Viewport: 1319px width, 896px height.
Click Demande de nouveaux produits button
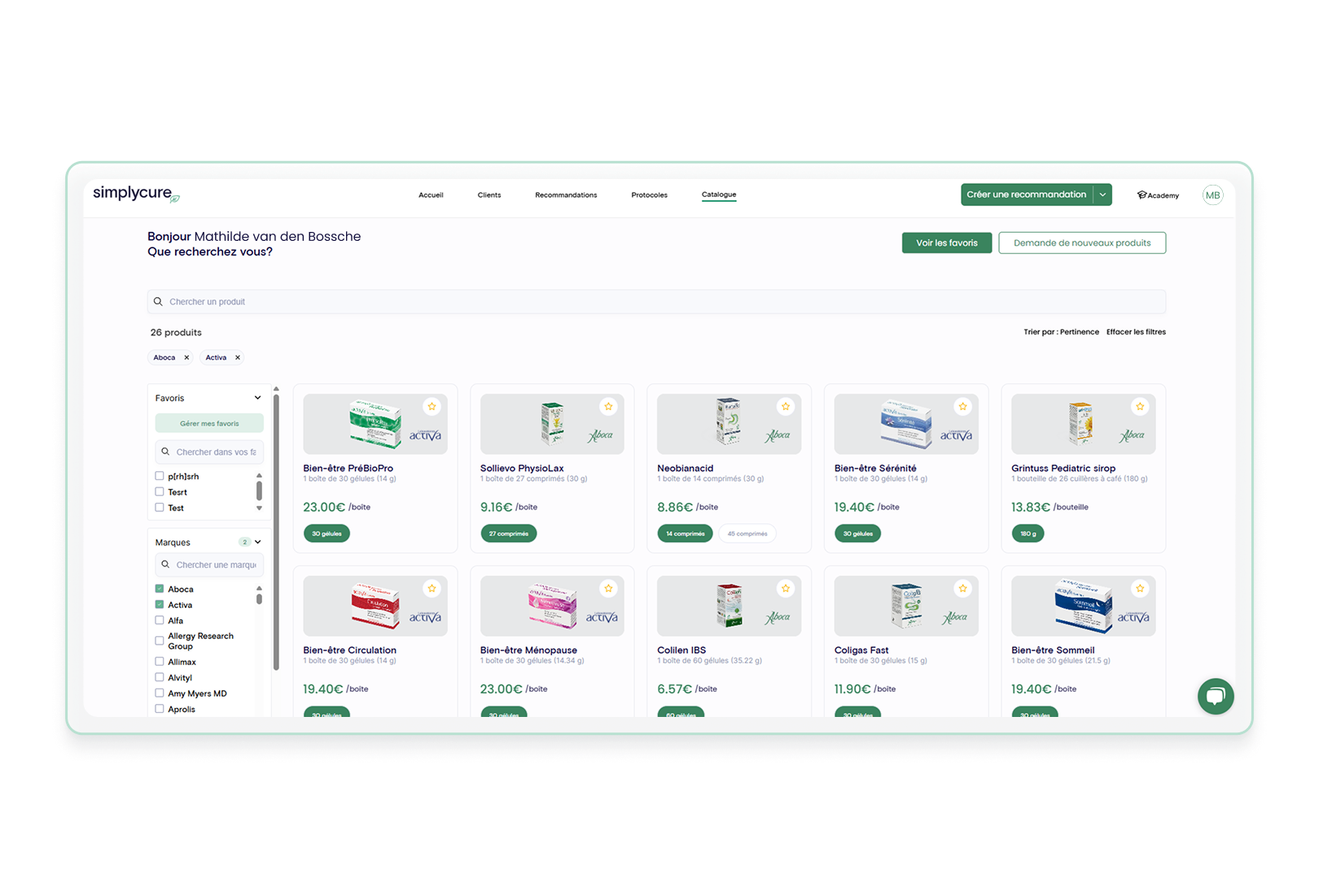point(1082,243)
